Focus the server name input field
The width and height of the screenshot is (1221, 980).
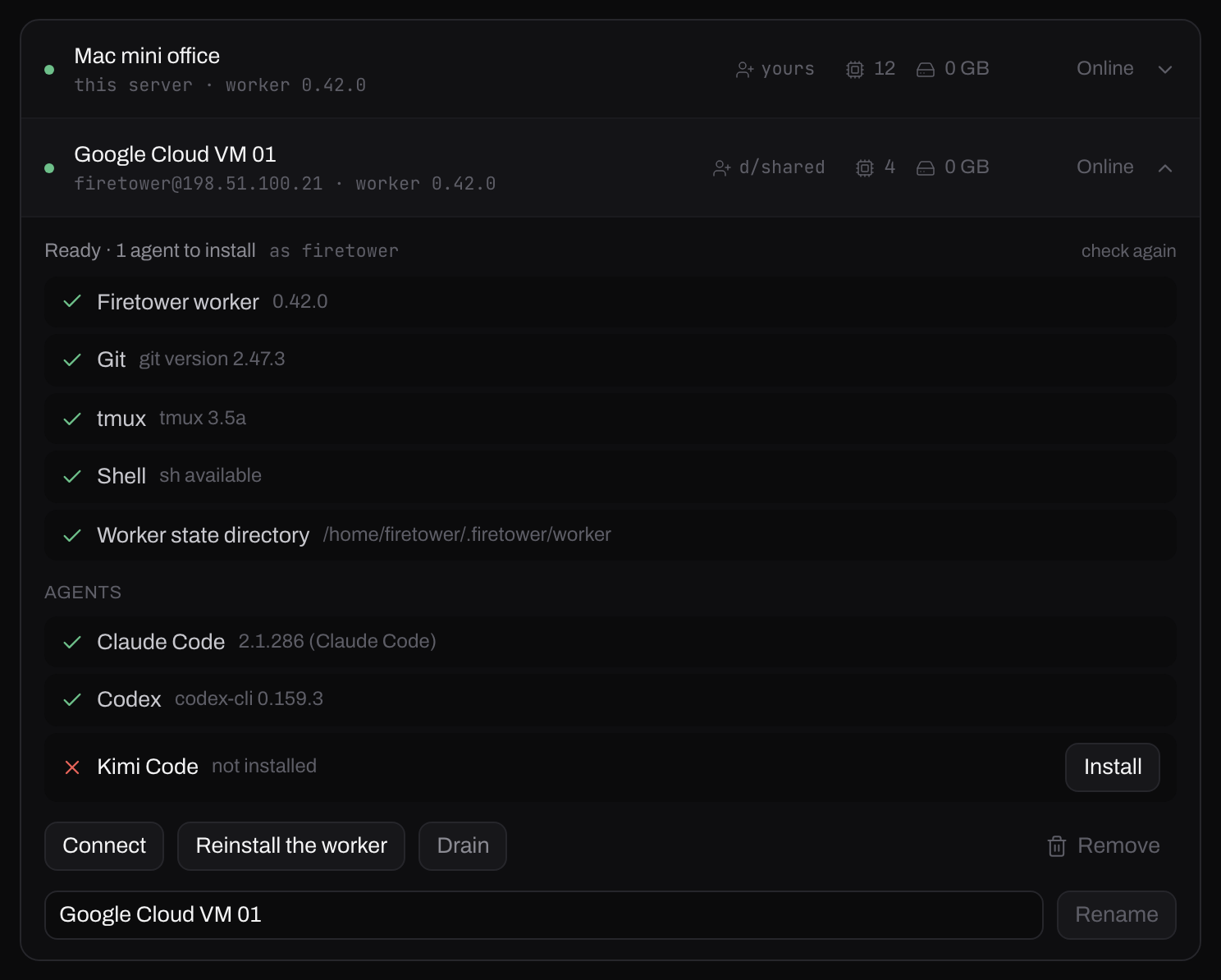pyautogui.click(x=544, y=915)
